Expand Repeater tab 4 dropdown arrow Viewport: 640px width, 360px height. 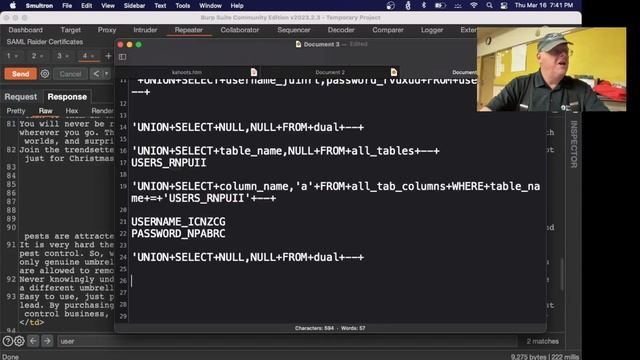click(93, 56)
